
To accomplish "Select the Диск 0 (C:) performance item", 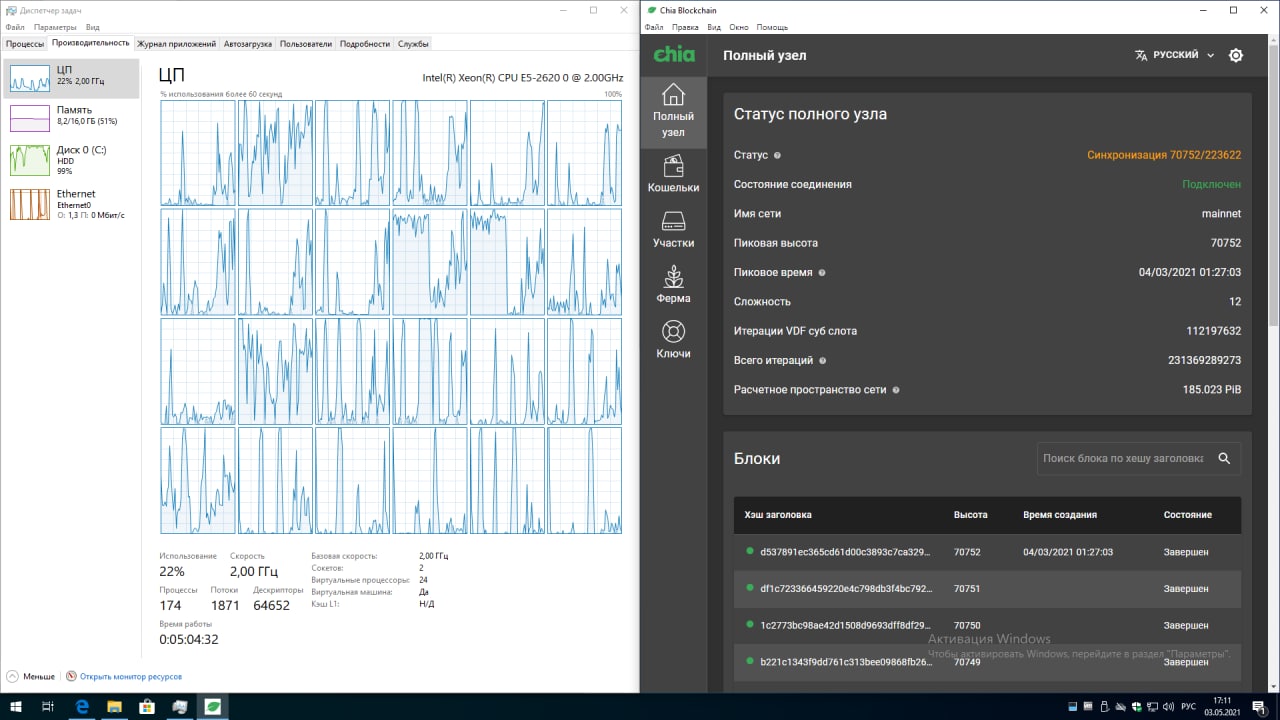I will 71,160.
